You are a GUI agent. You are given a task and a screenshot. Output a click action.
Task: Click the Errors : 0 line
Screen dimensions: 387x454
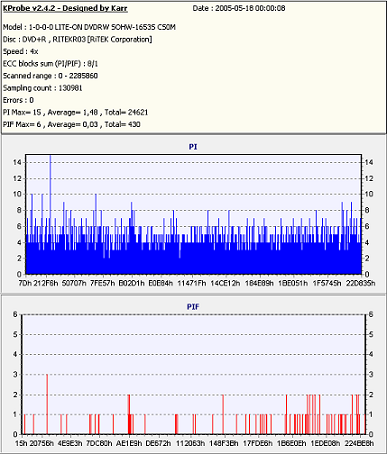click(18, 100)
